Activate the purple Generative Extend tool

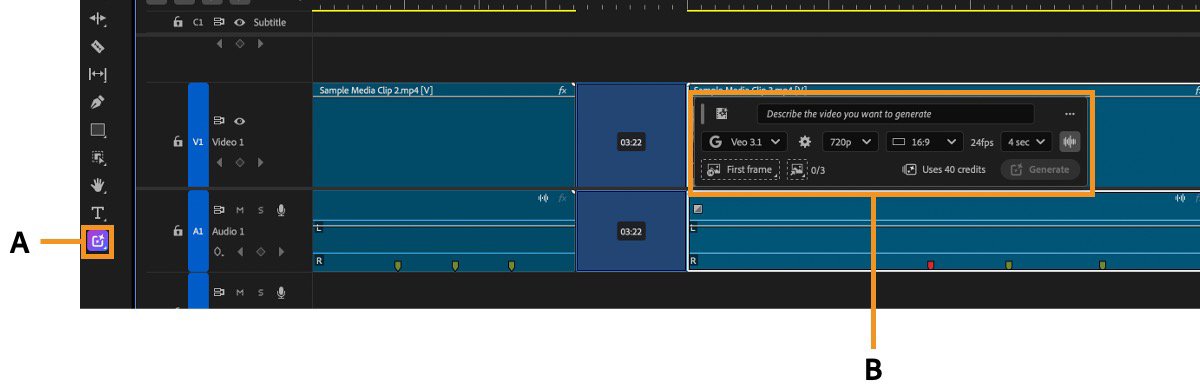pos(98,241)
